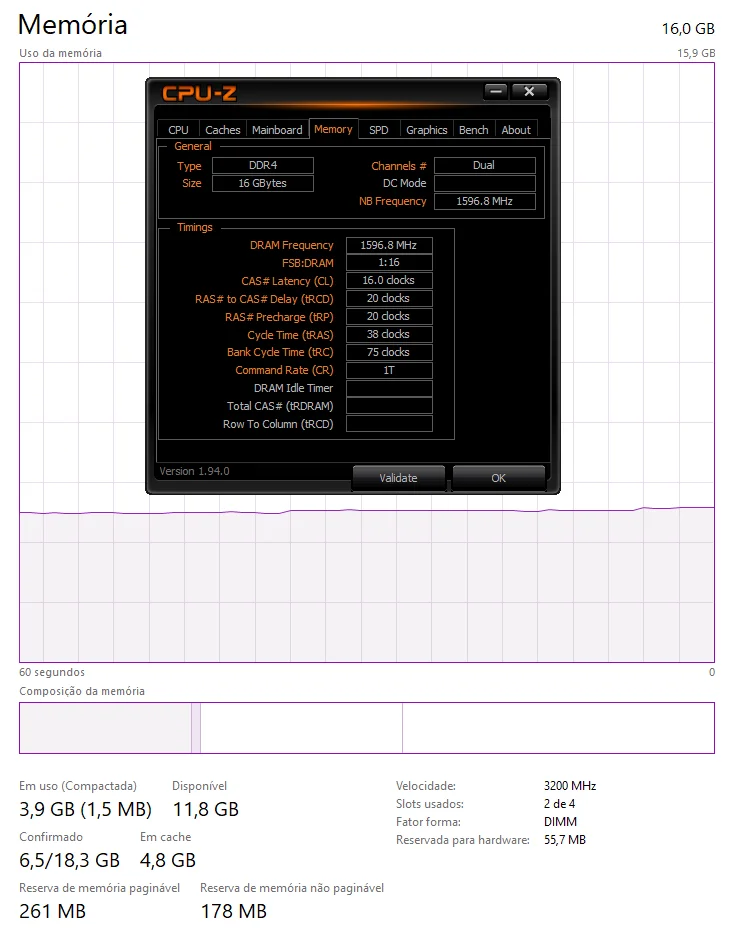The image size is (735, 943).
Task: Click the Bank Cycle Time (tRC) label
Action: point(280,352)
